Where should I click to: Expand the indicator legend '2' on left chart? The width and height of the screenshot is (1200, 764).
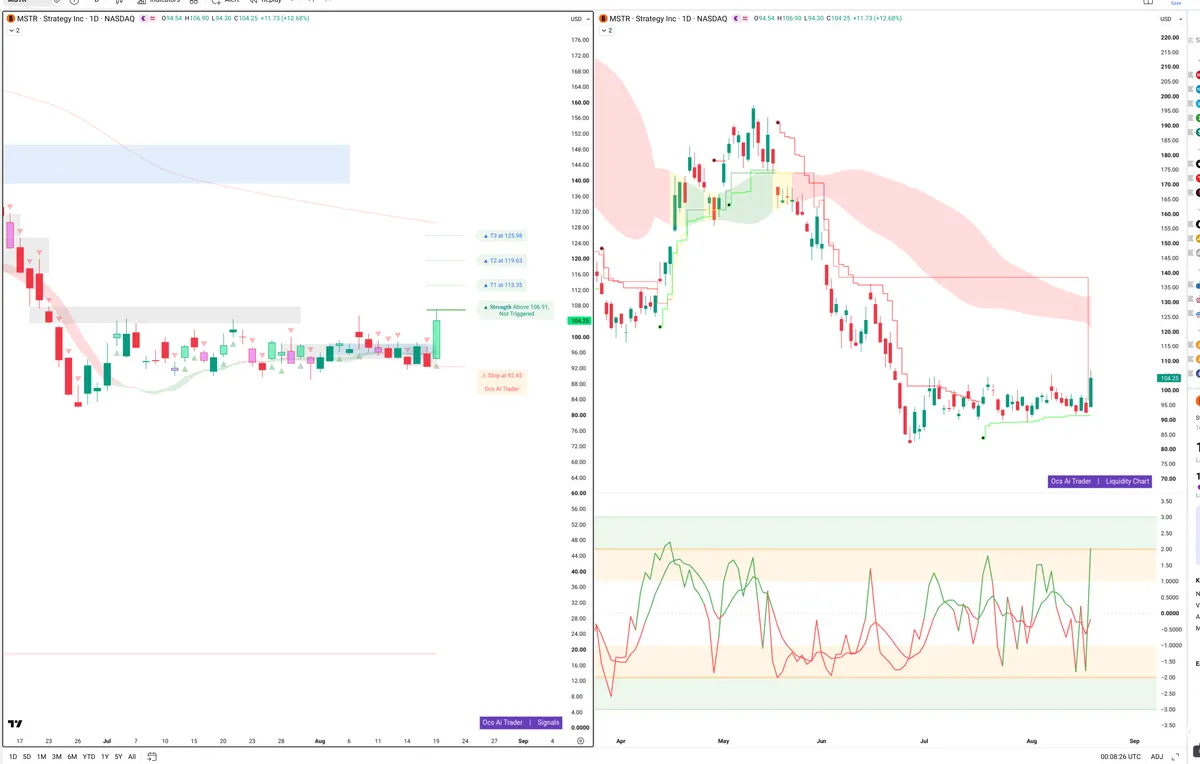point(14,31)
